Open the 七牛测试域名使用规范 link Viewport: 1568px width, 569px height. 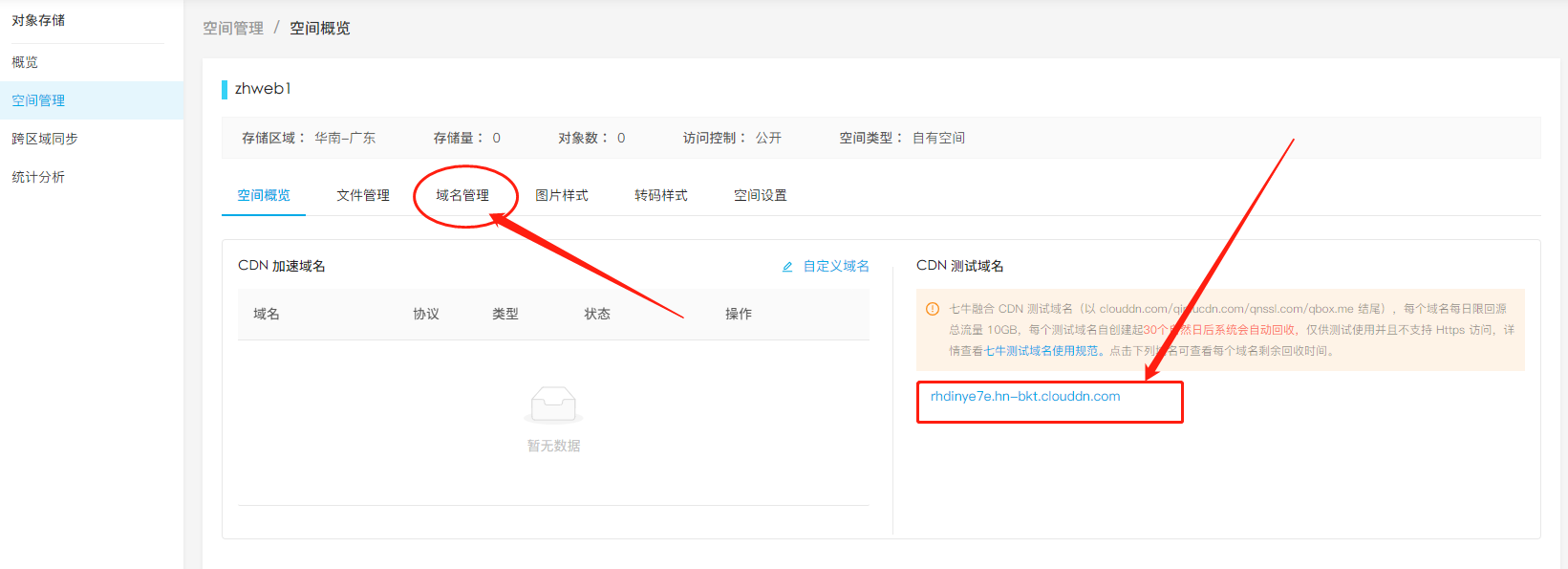1042,351
